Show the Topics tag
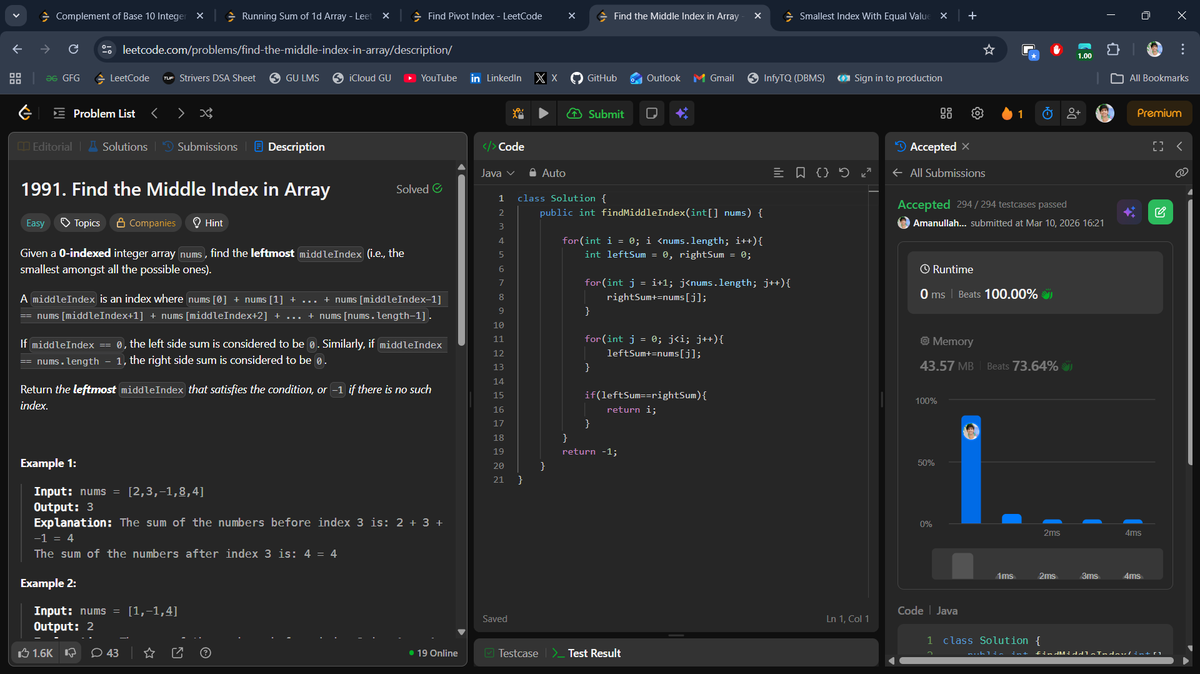This screenshot has height=674, width=1200. [80, 223]
